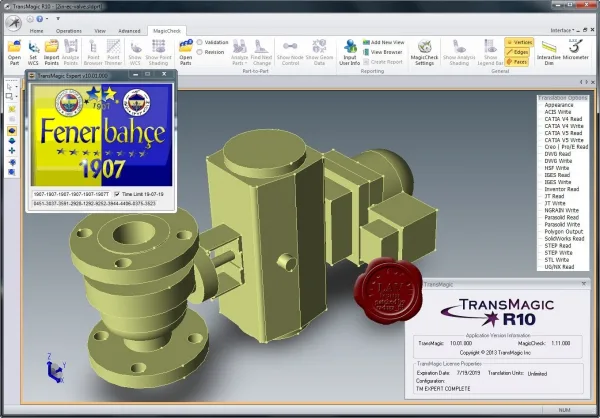Select the arrow pointer tool in left toolbar
Image resolution: width=600 pixels, height=418 pixels.
pyautogui.click(x=10, y=87)
